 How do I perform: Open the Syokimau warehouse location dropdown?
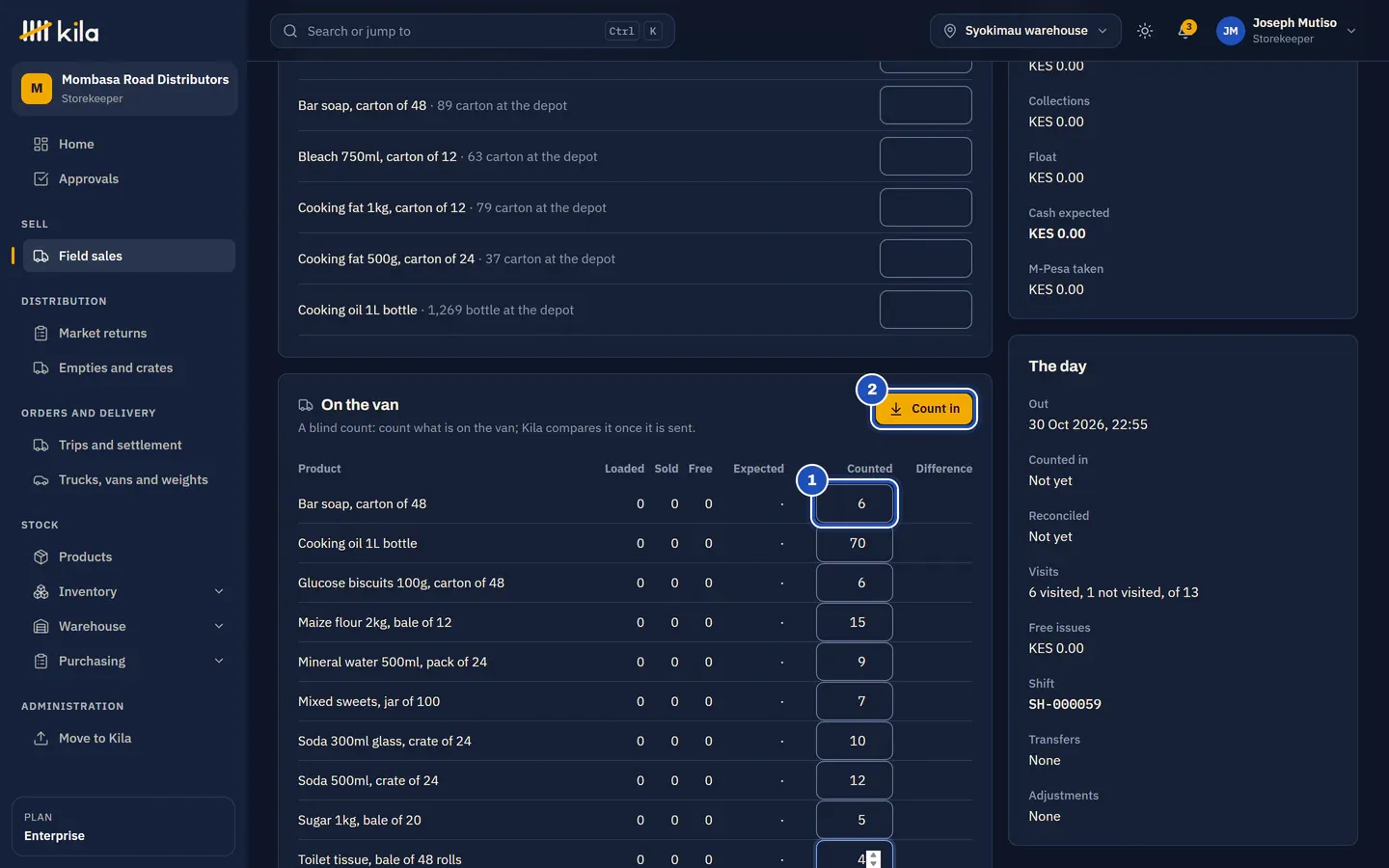[x=1025, y=31]
